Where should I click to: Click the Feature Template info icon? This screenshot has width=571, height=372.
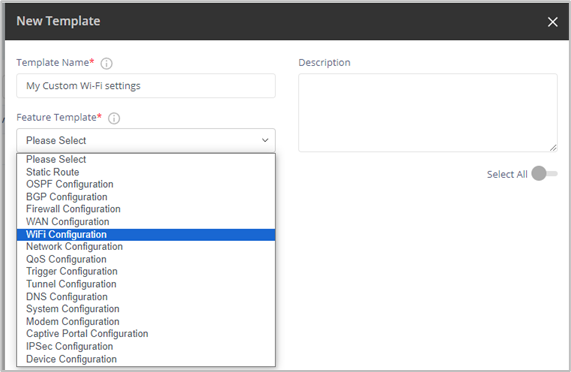coord(114,118)
